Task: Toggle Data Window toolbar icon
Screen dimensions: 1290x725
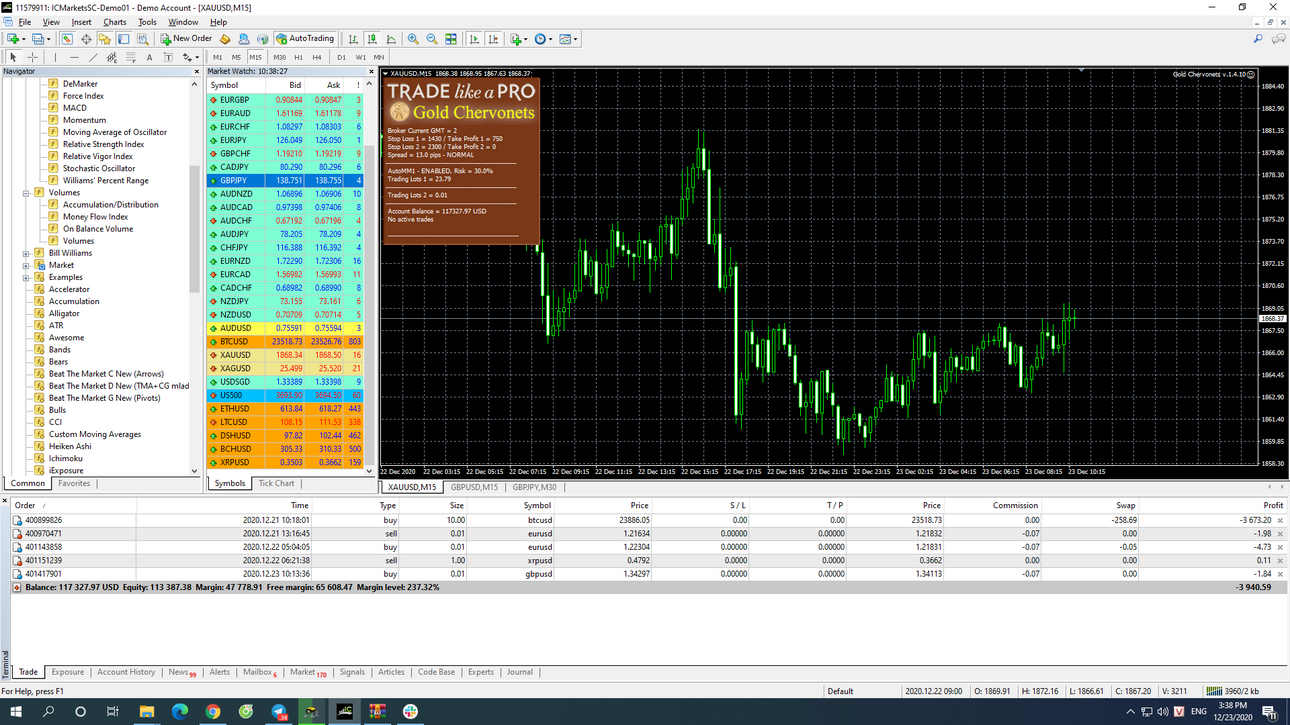Action: click(86, 39)
